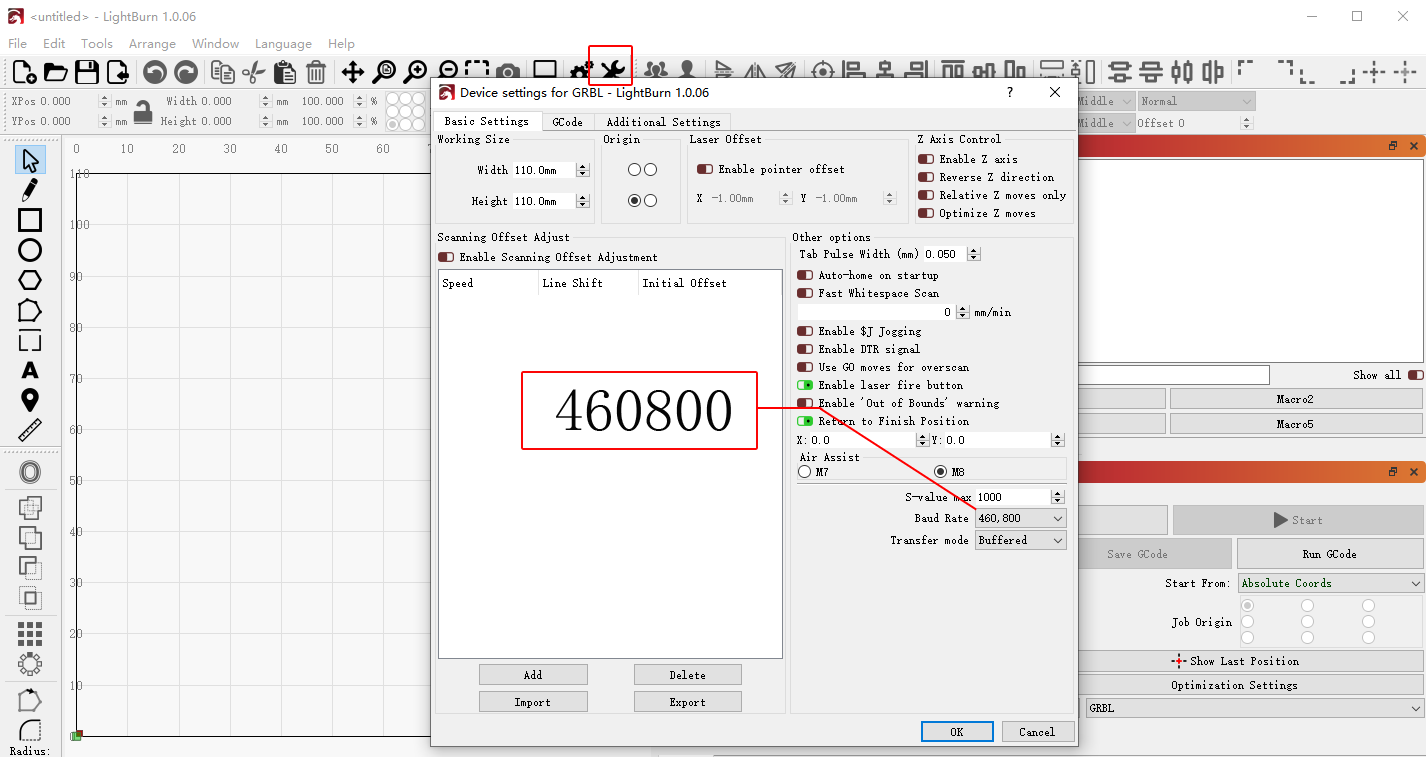This screenshot has width=1426, height=757.
Task: Click the Redo arrow icon
Action: pyautogui.click(x=186, y=72)
